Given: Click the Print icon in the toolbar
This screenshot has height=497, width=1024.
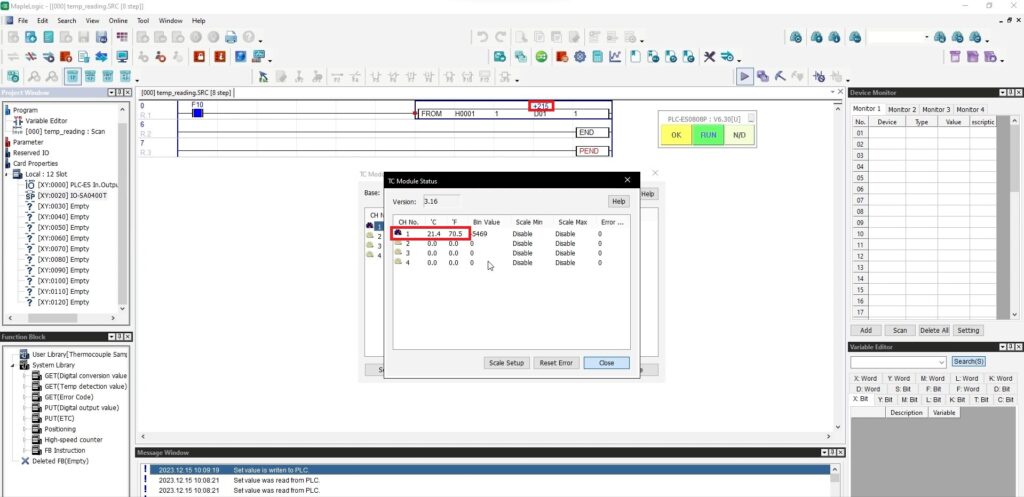Looking at the screenshot, I should [231, 37].
